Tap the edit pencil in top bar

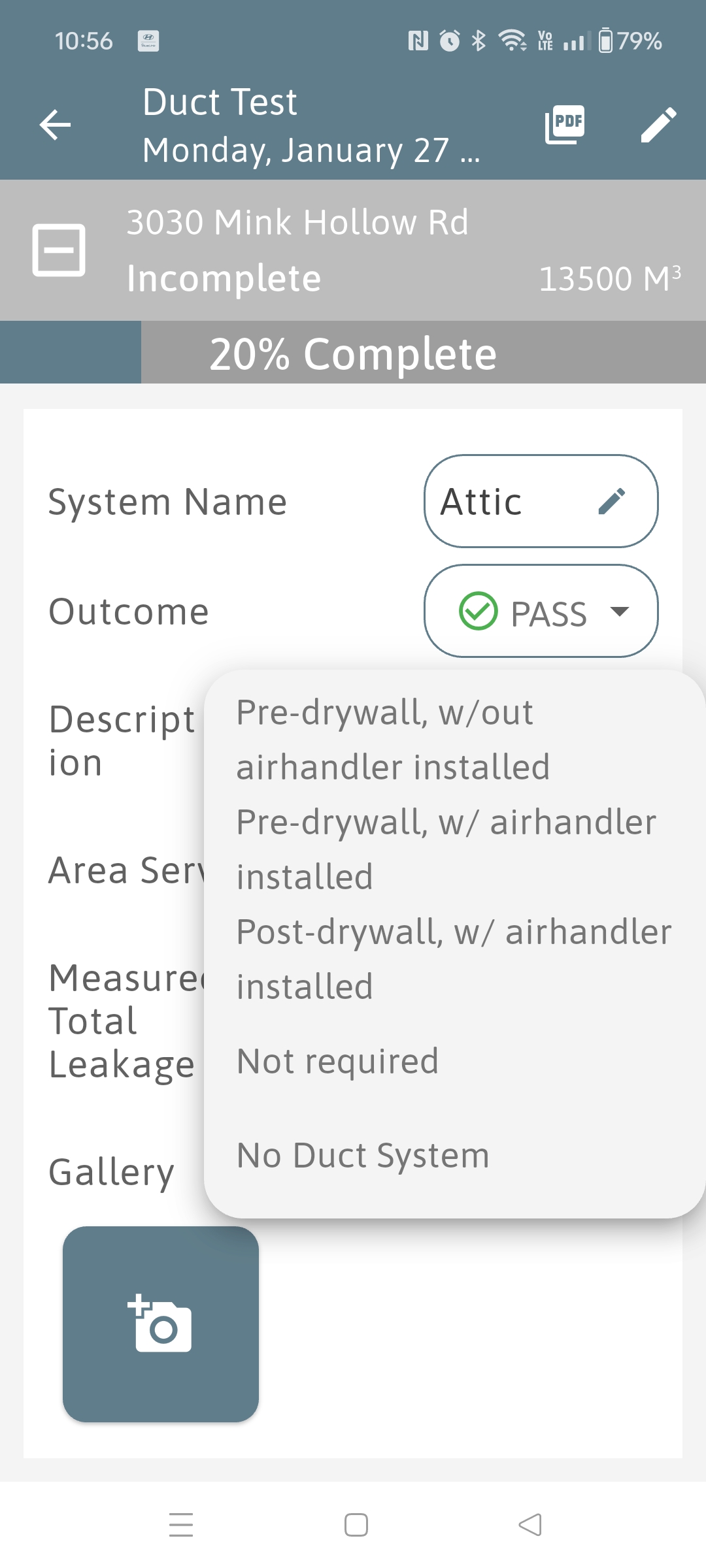[x=658, y=124]
